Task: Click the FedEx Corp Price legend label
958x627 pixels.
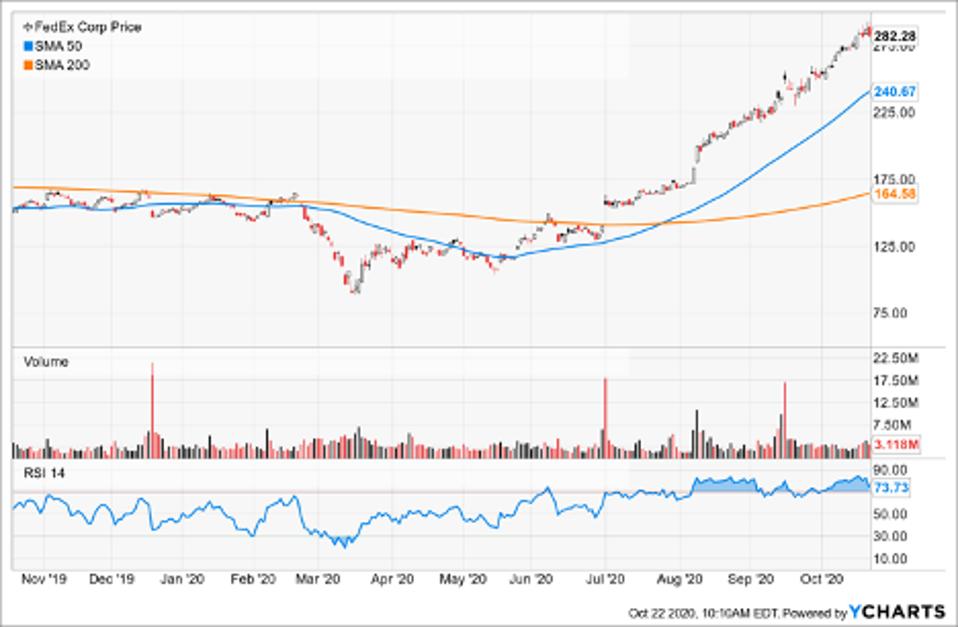Action: pyautogui.click(x=88, y=27)
